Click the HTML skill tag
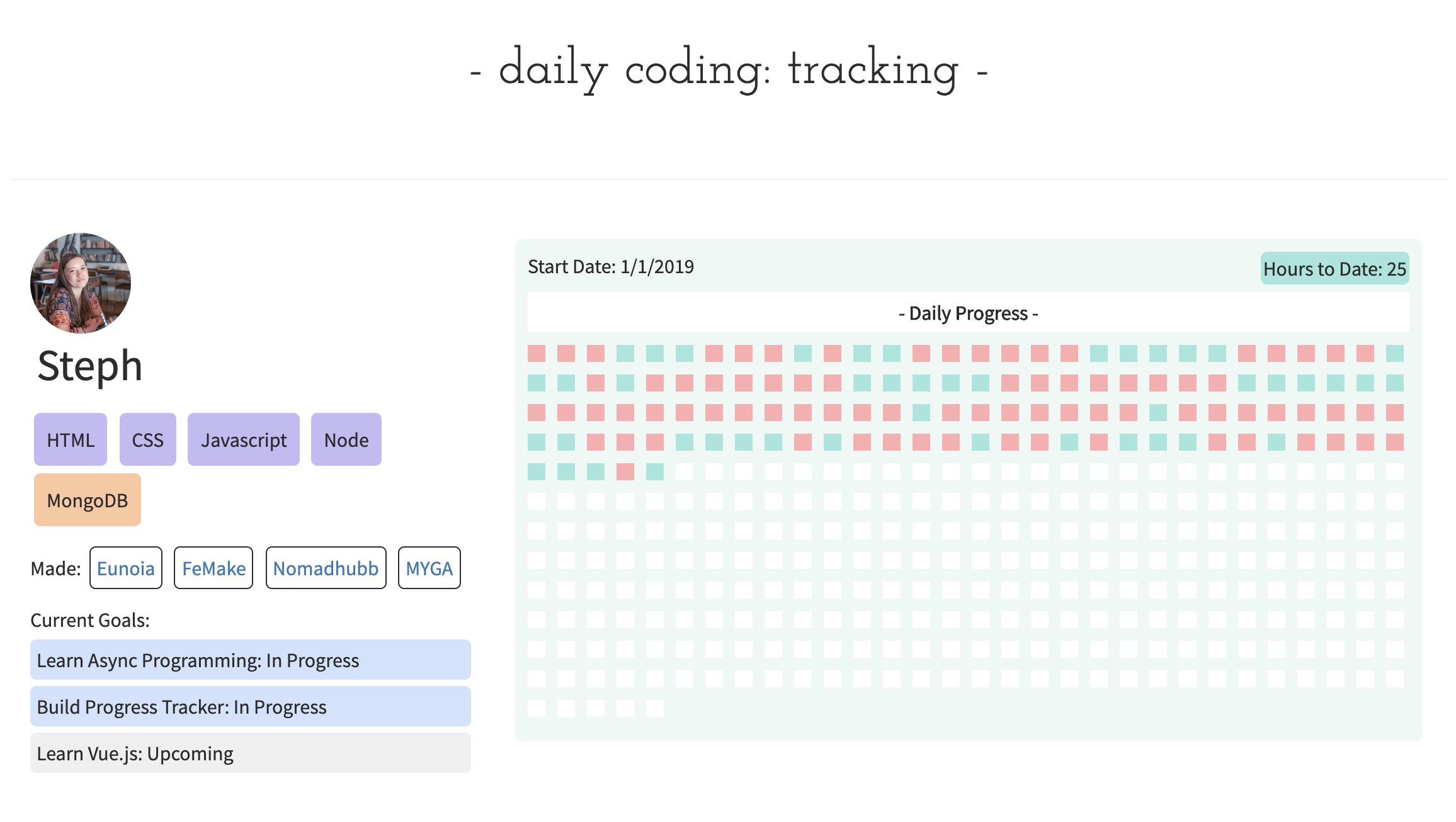The image size is (1456, 822). pos(71,440)
